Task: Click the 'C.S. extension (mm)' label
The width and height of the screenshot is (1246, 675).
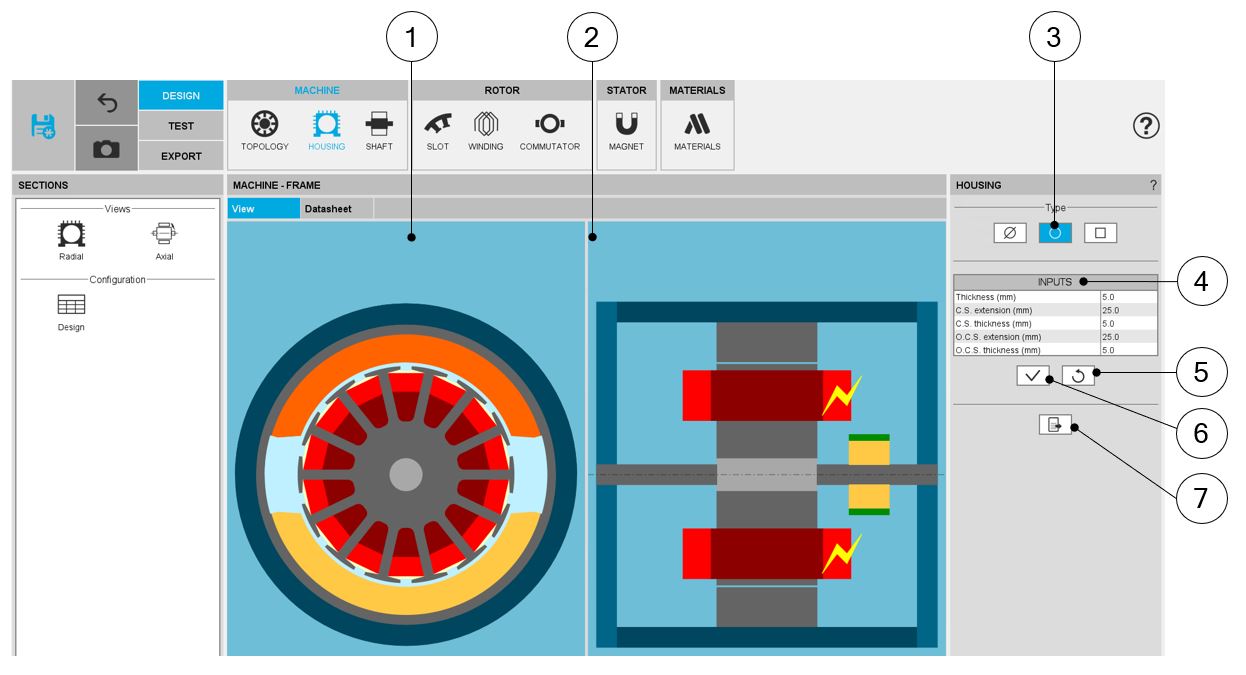Action: click(x=995, y=310)
